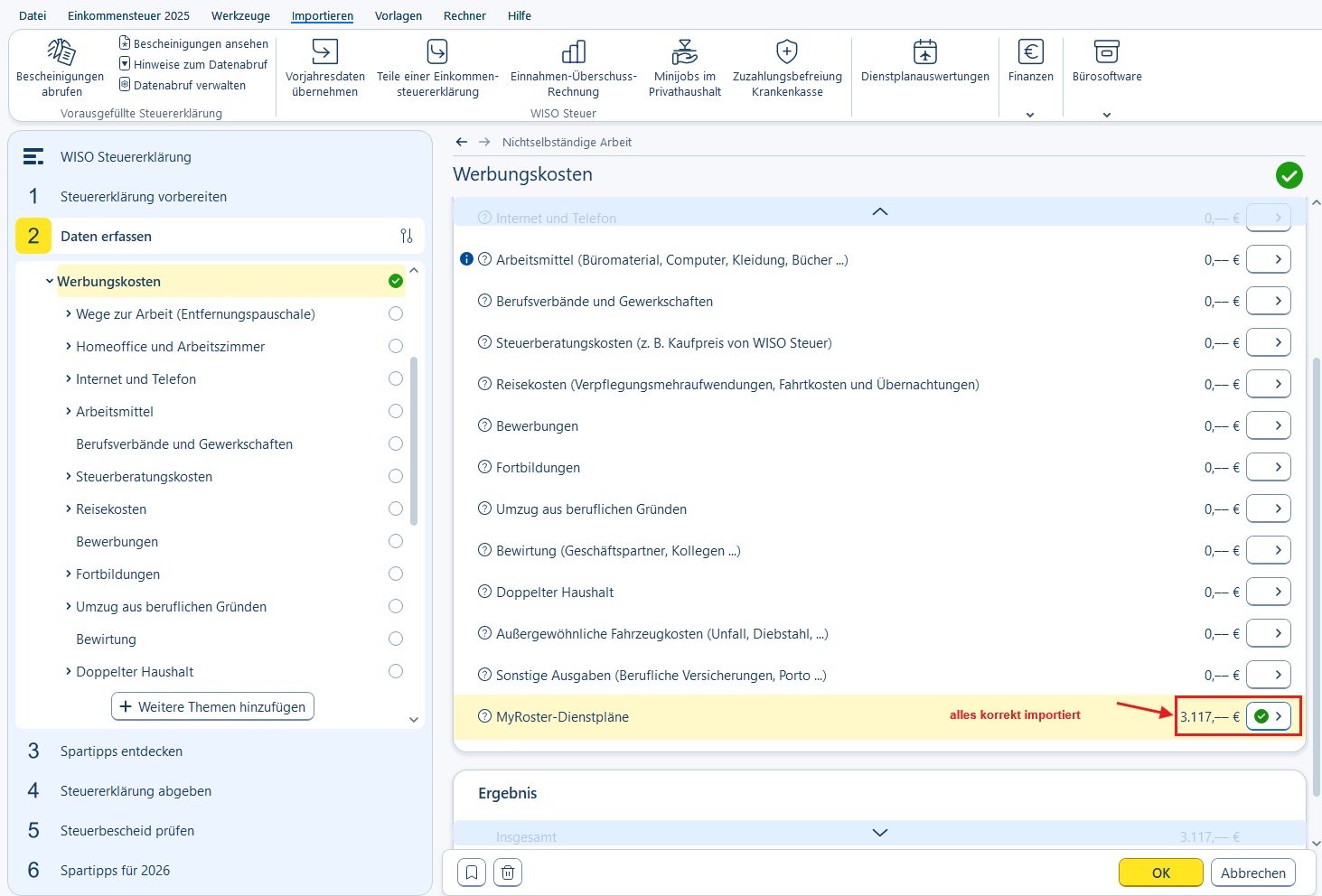Select step 1 Steuererklärung vorbereiten
This screenshot has width=1322, height=896.
(x=144, y=196)
